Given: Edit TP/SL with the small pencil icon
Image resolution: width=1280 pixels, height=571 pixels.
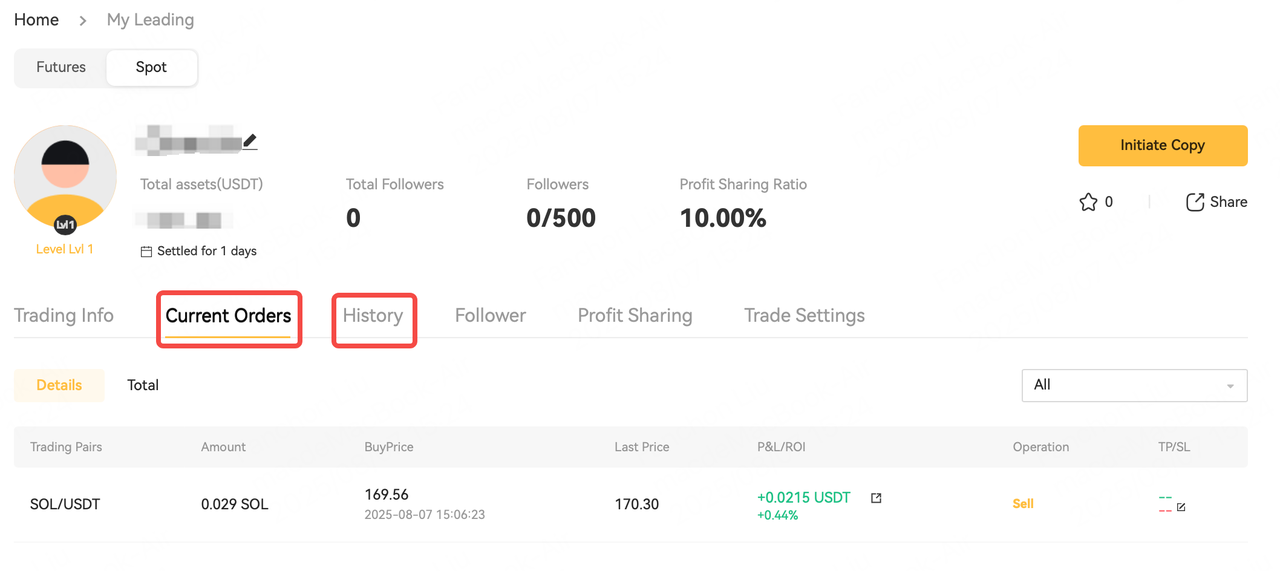Looking at the screenshot, I should tap(1181, 508).
